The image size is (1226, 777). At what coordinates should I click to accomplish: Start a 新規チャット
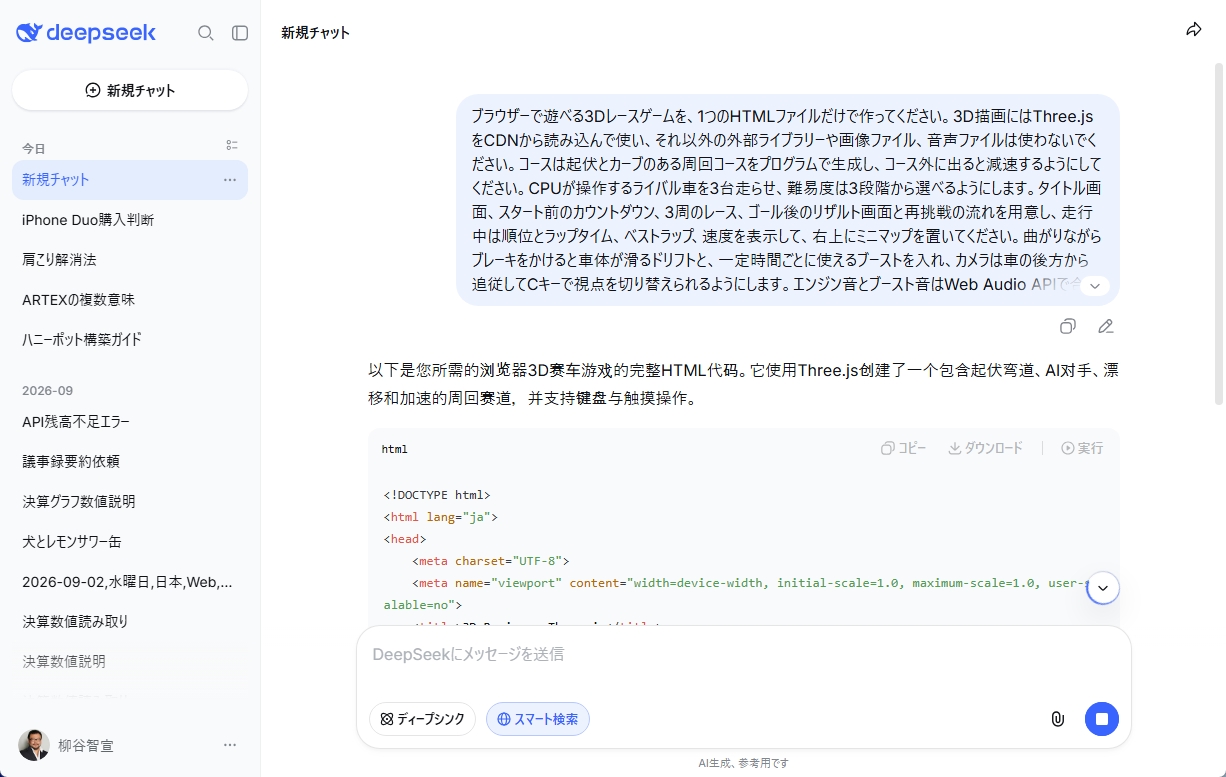pos(130,90)
